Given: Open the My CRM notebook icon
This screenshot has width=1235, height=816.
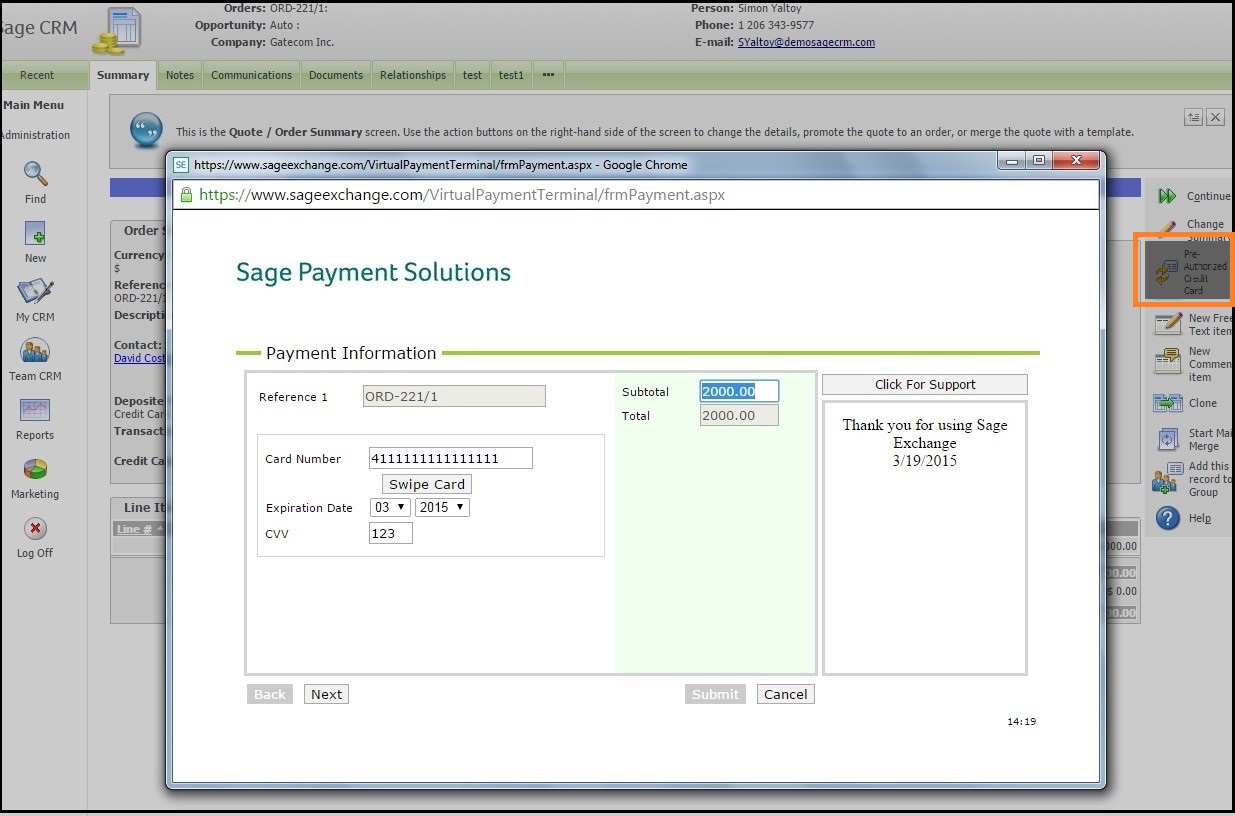Looking at the screenshot, I should click(35, 292).
